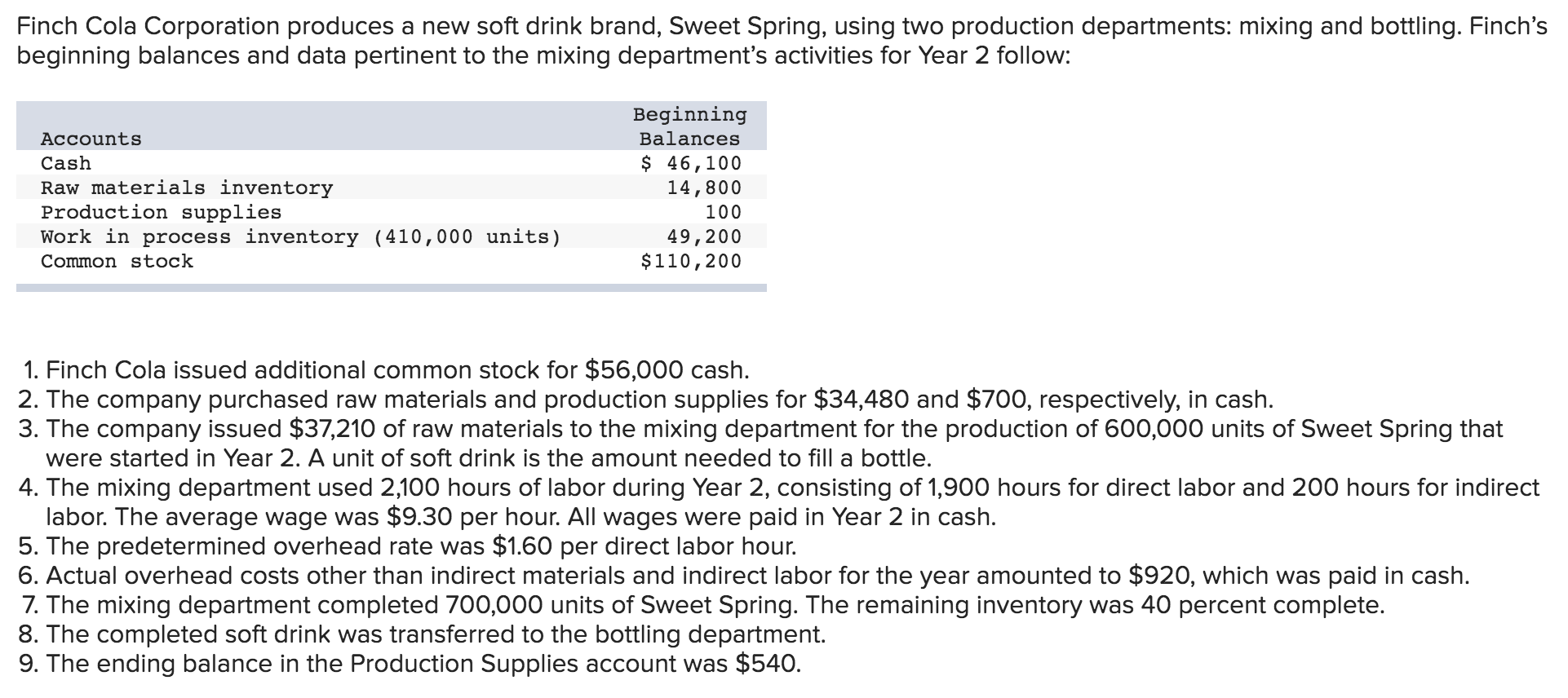1568x698 pixels.
Task: Click item 1 about issuing common stock
Action: [385, 370]
